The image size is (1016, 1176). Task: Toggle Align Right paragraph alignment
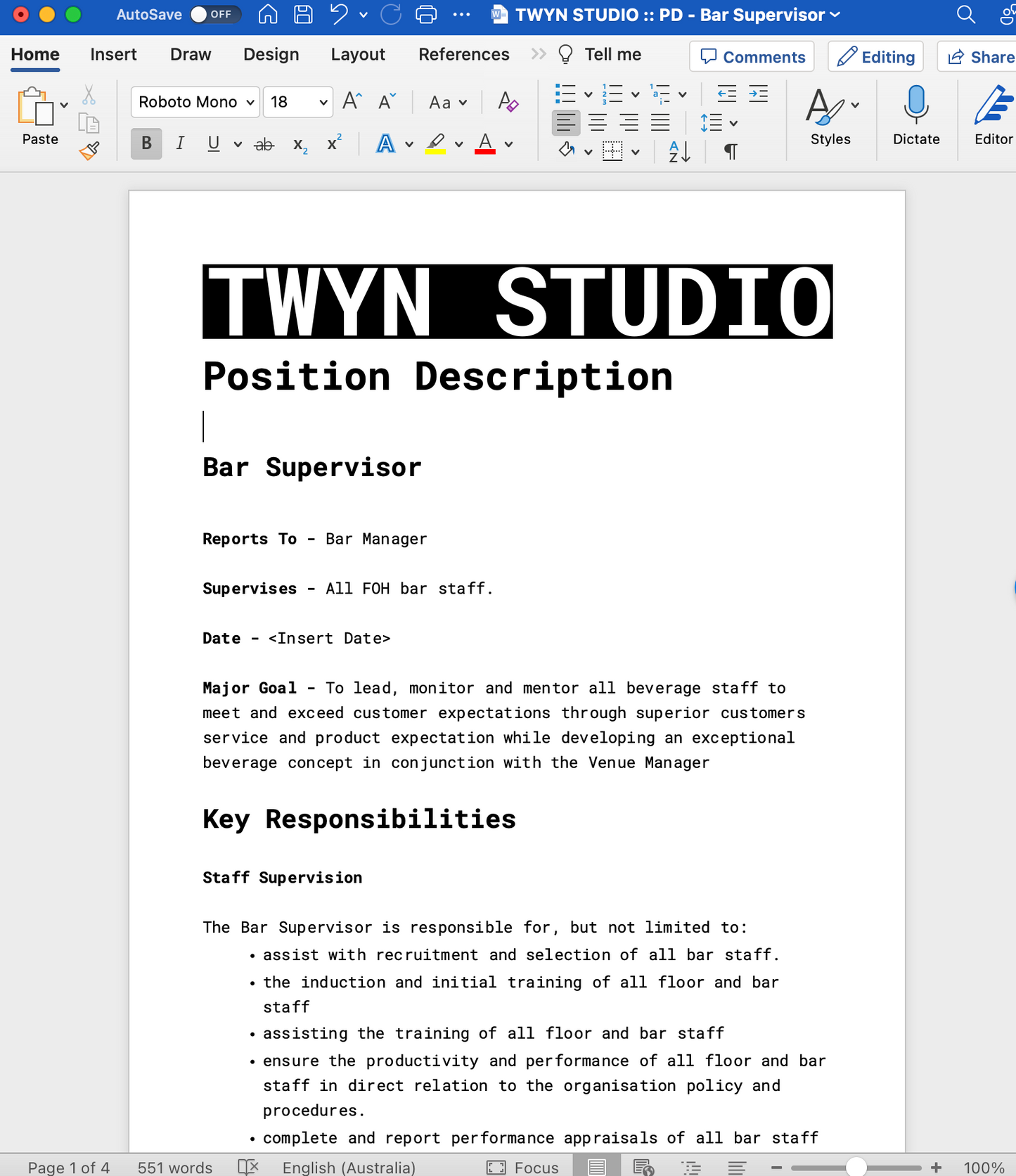pyautogui.click(x=629, y=123)
